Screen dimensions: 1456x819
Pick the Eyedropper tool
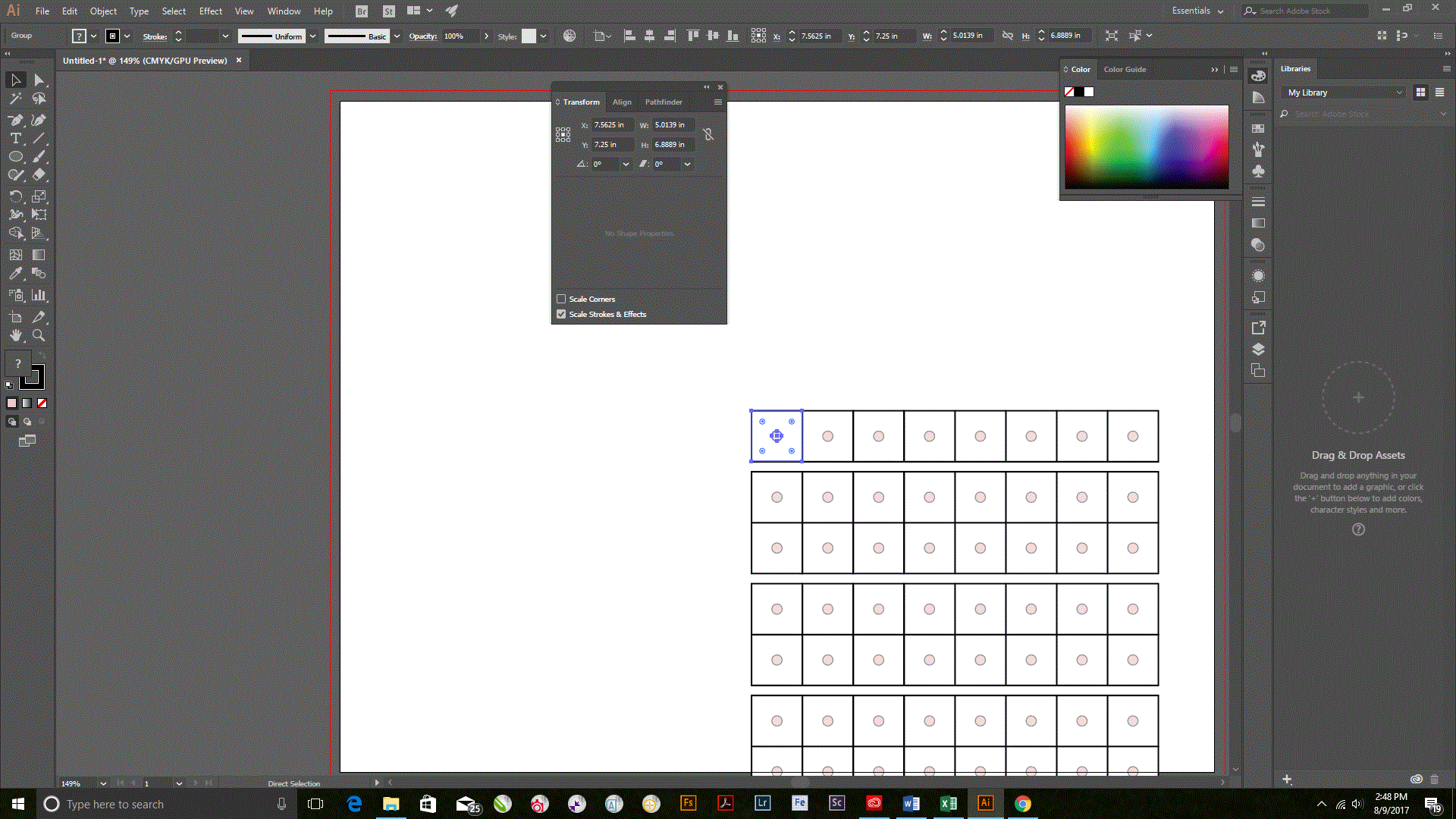coord(15,274)
